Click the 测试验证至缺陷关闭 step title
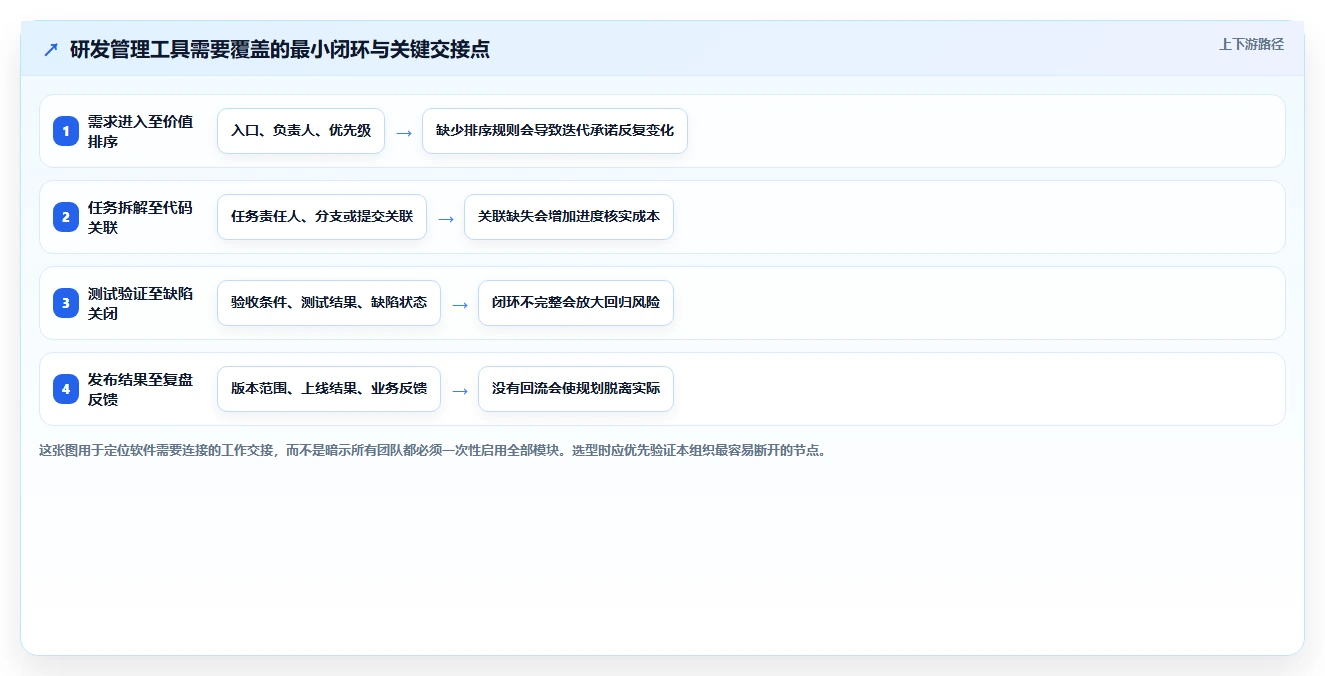The height and width of the screenshot is (676, 1325). pyautogui.click(x=141, y=303)
